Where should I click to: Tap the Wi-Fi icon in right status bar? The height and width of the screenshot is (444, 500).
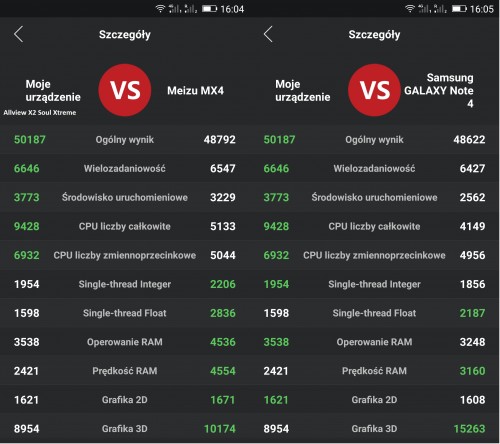coord(410,9)
